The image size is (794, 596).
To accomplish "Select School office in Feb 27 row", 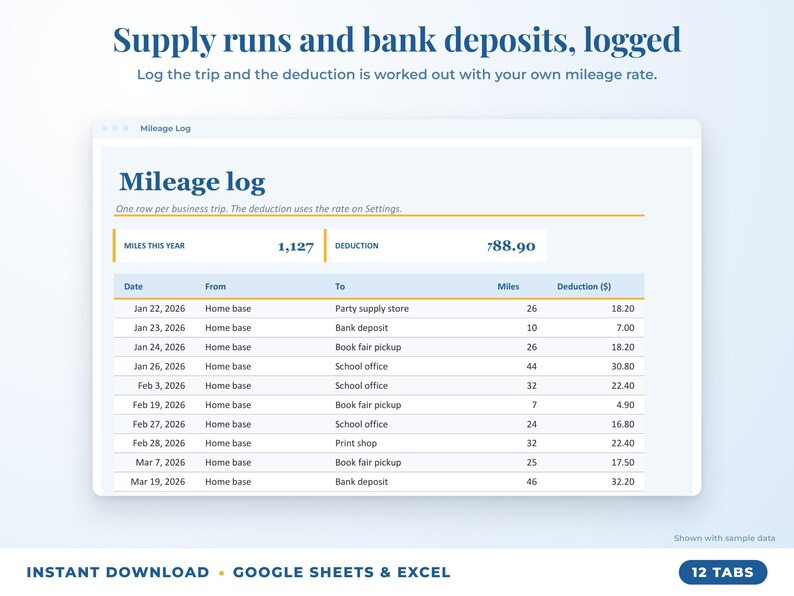I will (362, 424).
